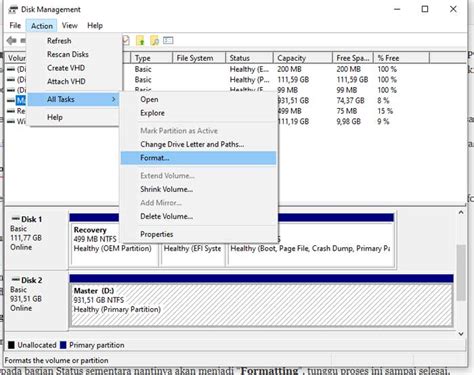Close the open Action menu
The height and width of the screenshot is (375, 474).
pos(42,26)
